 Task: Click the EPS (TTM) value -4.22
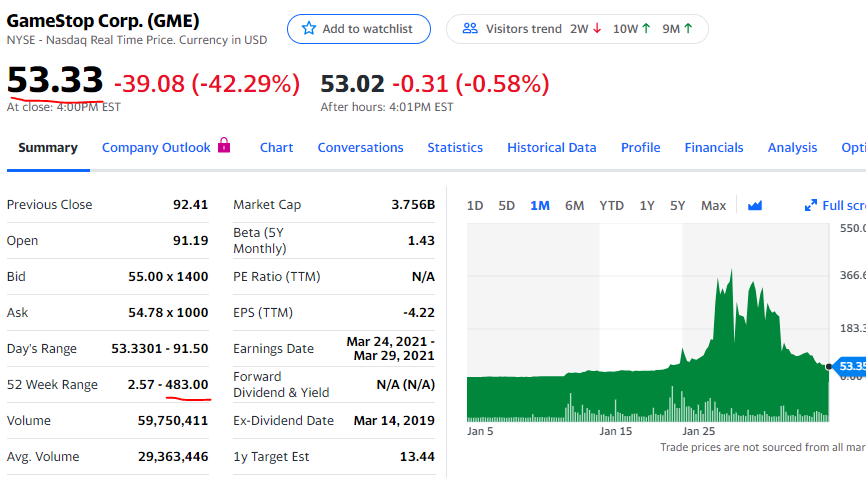point(419,312)
